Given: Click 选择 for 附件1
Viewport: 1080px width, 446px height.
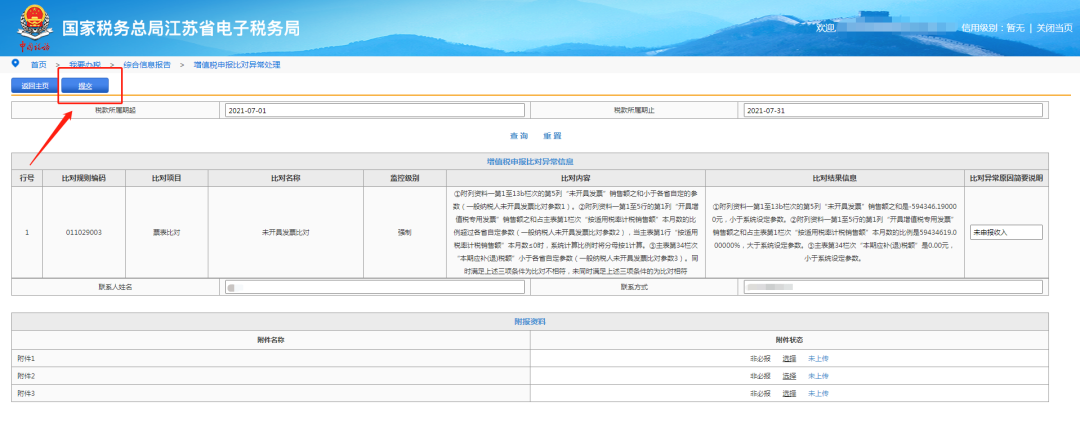Looking at the screenshot, I should pos(789,359).
